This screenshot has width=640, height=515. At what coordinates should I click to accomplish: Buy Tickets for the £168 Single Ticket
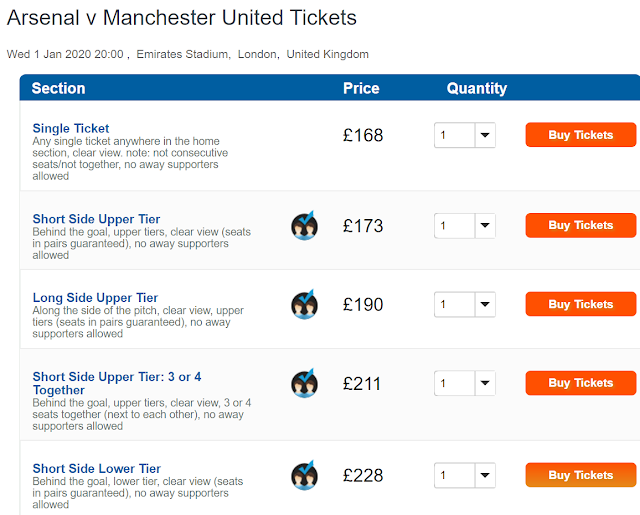(x=580, y=135)
